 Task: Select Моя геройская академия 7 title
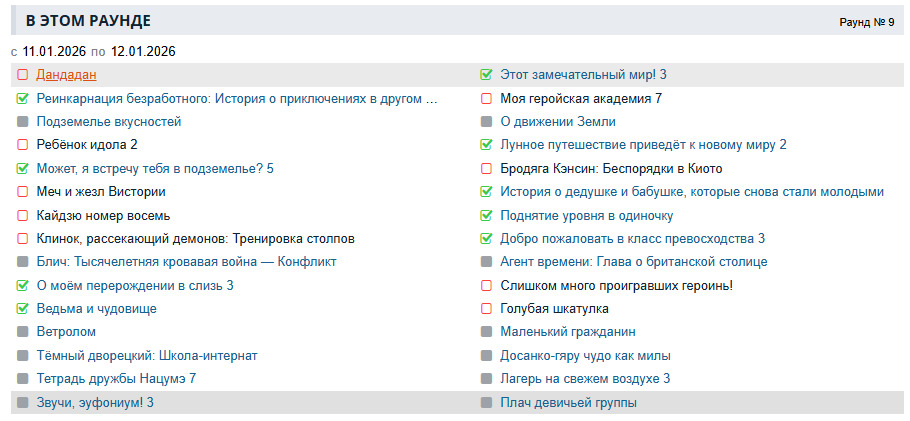click(581, 99)
